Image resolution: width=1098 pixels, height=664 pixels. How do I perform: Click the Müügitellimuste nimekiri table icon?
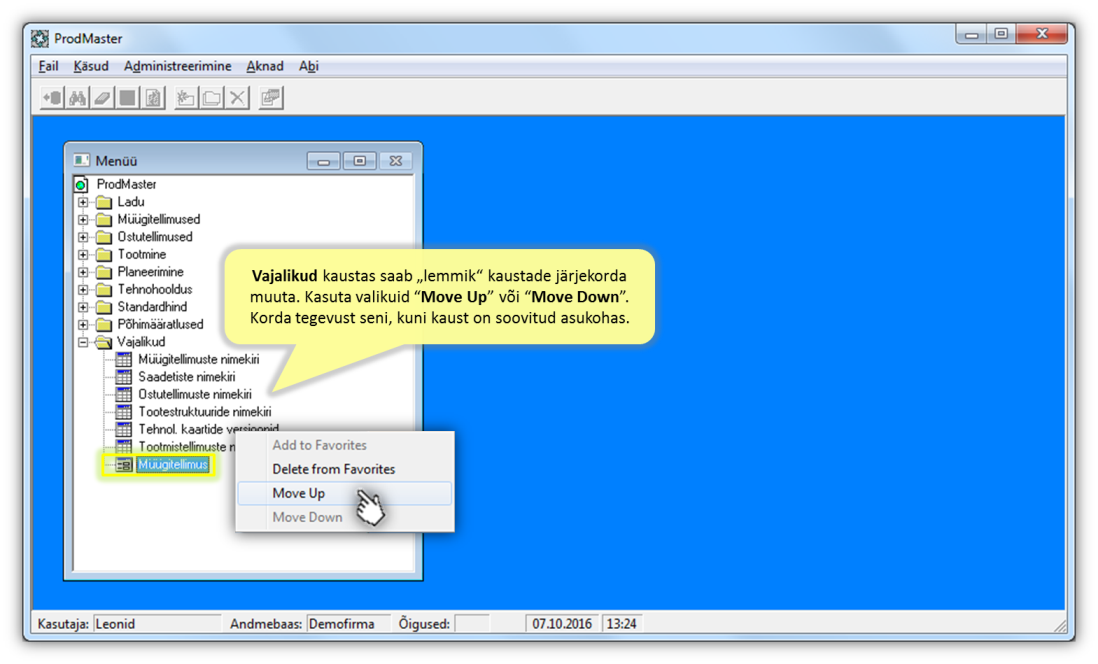click(124, 360)
